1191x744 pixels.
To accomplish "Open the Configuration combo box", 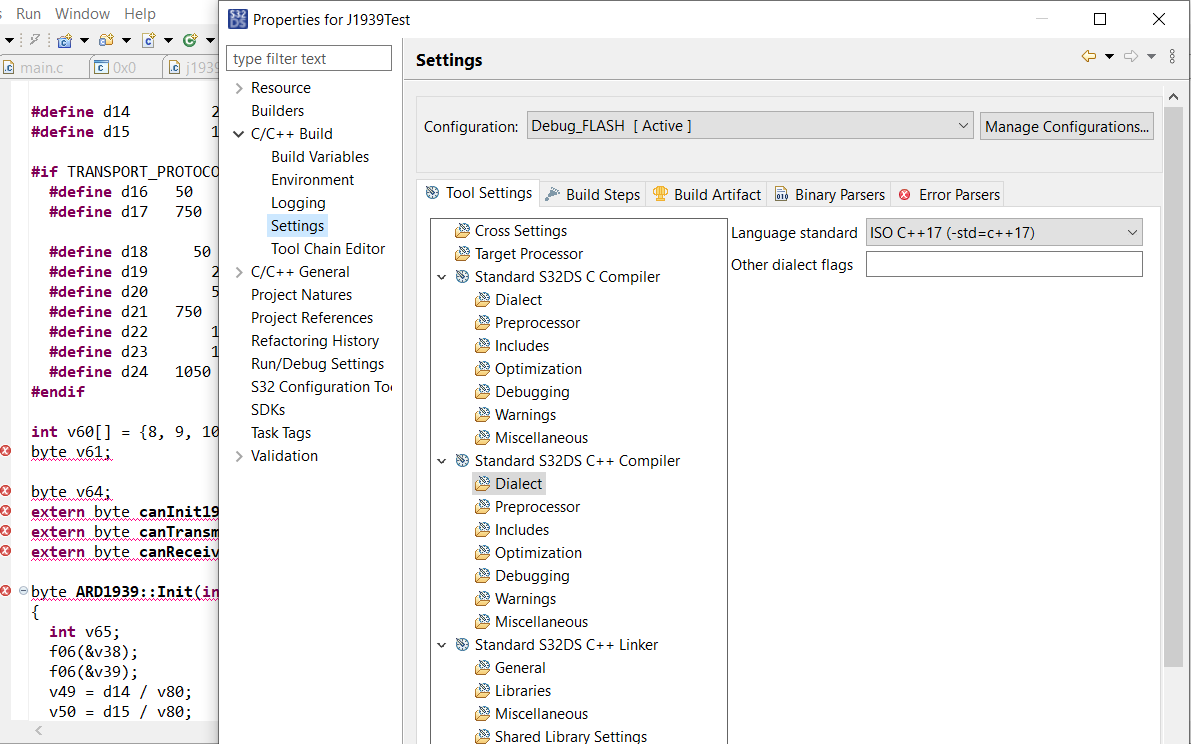I will [x=749, y=126].
